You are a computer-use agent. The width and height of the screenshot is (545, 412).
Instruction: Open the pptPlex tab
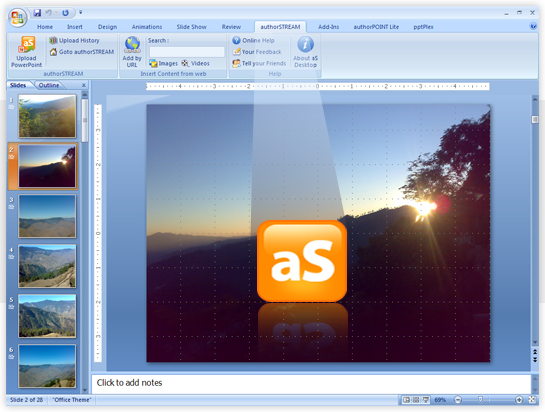click(x=423, y=27)
